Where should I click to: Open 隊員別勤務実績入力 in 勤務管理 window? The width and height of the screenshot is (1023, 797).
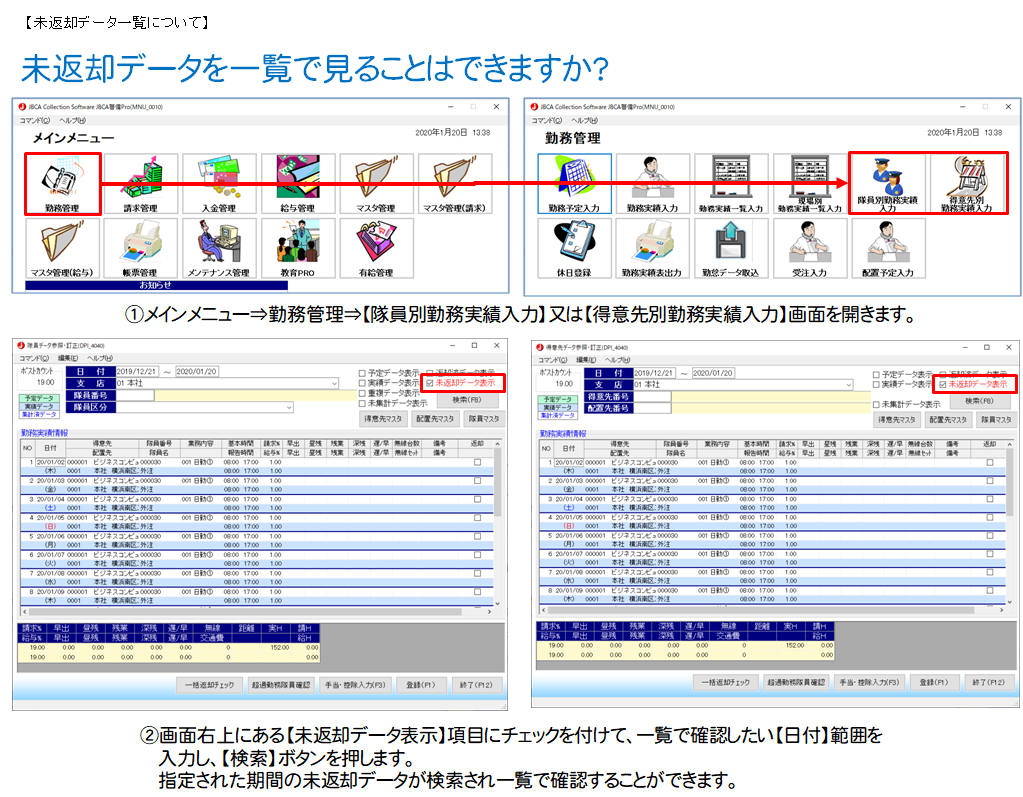click(x=887, y=184)
